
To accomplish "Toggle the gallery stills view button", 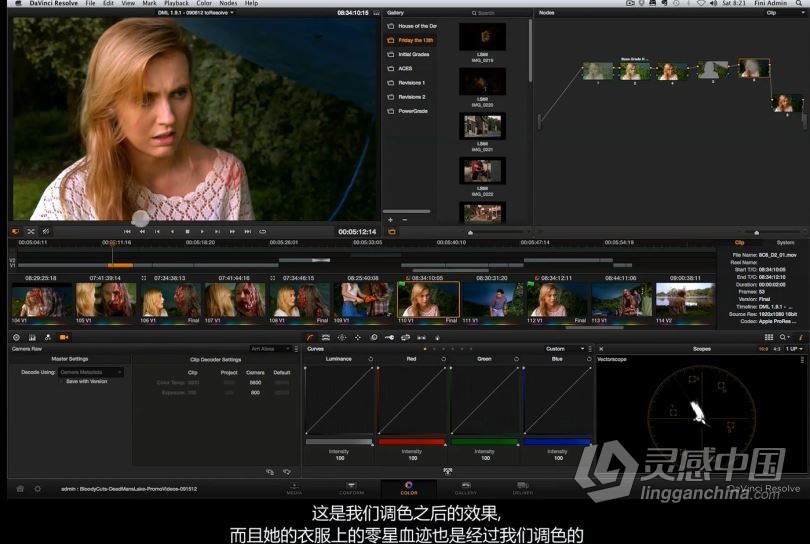I will [x=392, y=231].
